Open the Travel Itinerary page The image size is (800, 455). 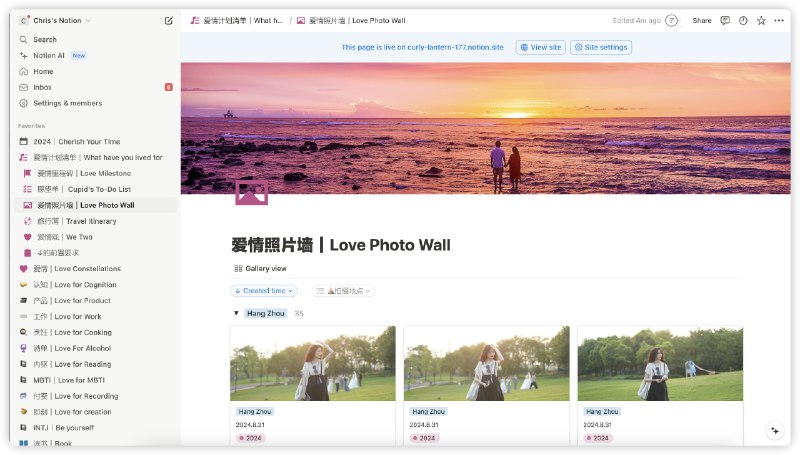pyautogui.click(x=77, y=221)
